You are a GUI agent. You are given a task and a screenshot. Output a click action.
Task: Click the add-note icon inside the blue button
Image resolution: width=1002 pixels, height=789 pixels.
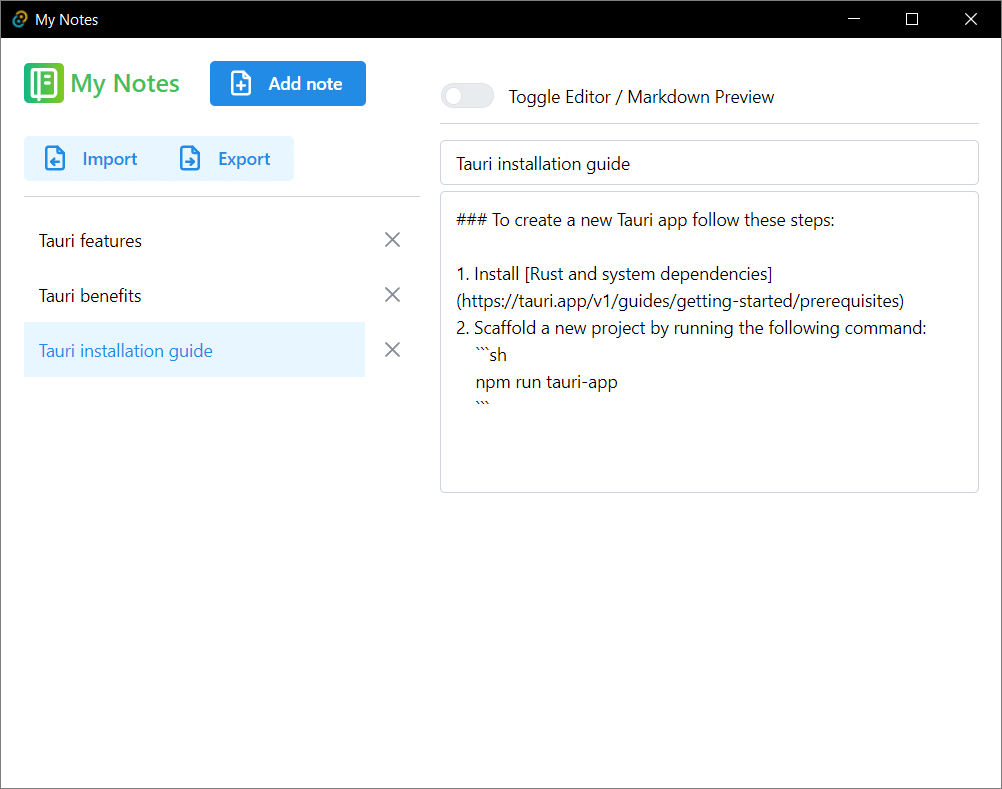pyautogui.click(x=240, y=84)
